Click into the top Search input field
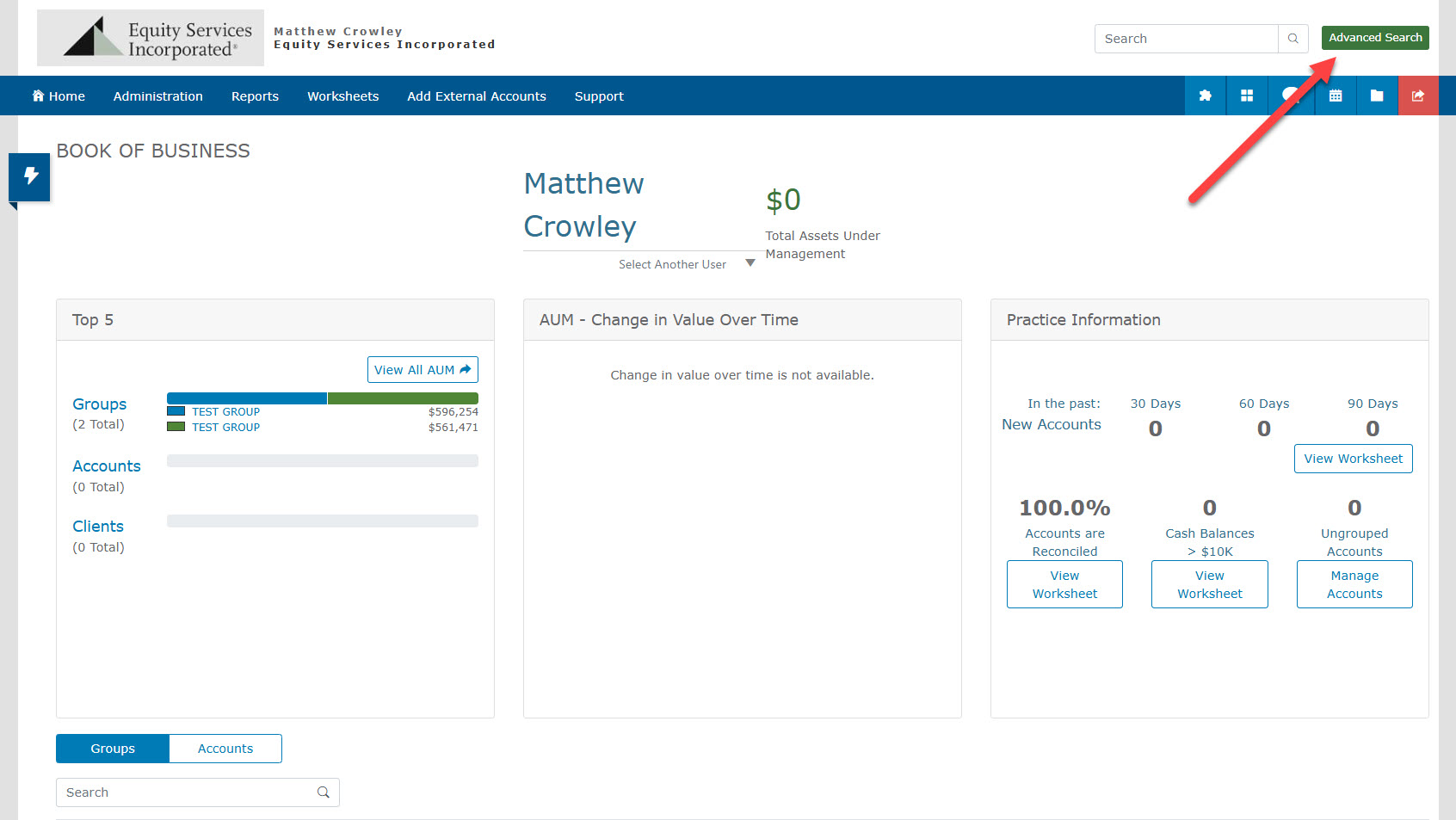The image size is (1456, 820). (x=1186, y=39)
